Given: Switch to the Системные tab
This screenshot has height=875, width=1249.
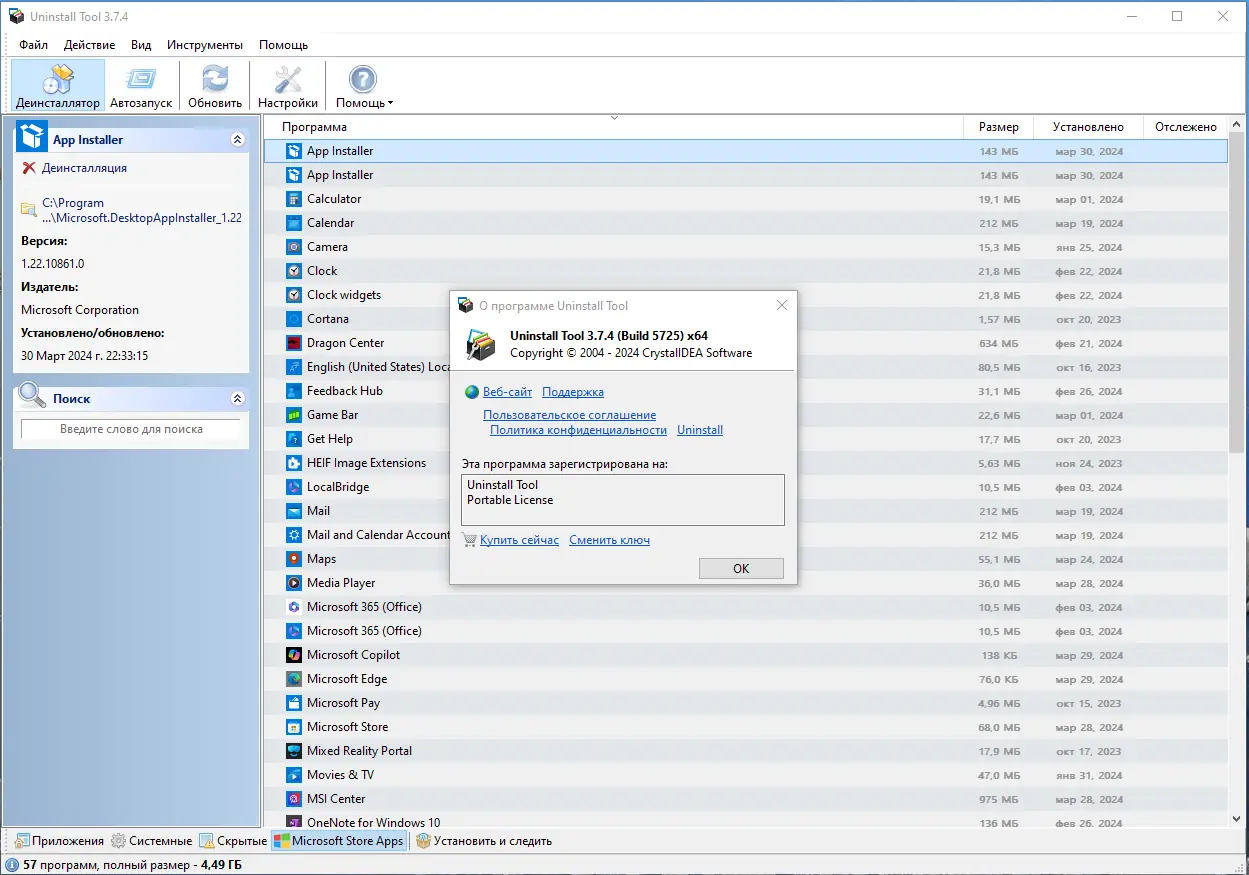Looking at the screenshot, I should tap(151, 841).
